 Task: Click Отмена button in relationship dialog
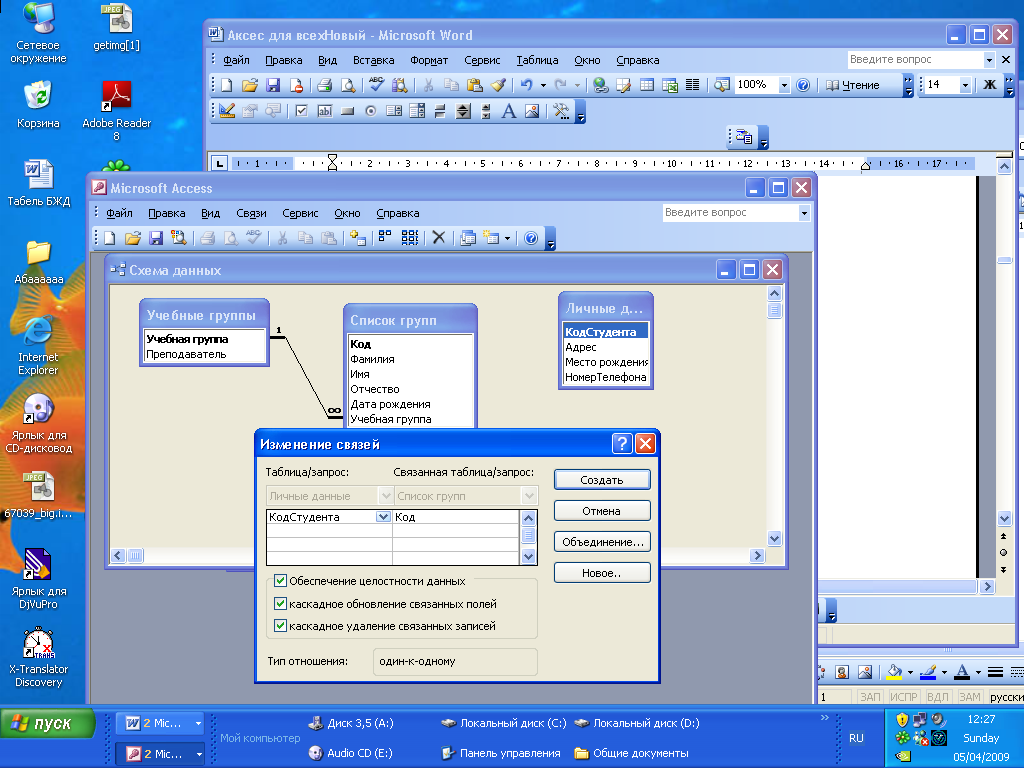click(x=601, y=511)
